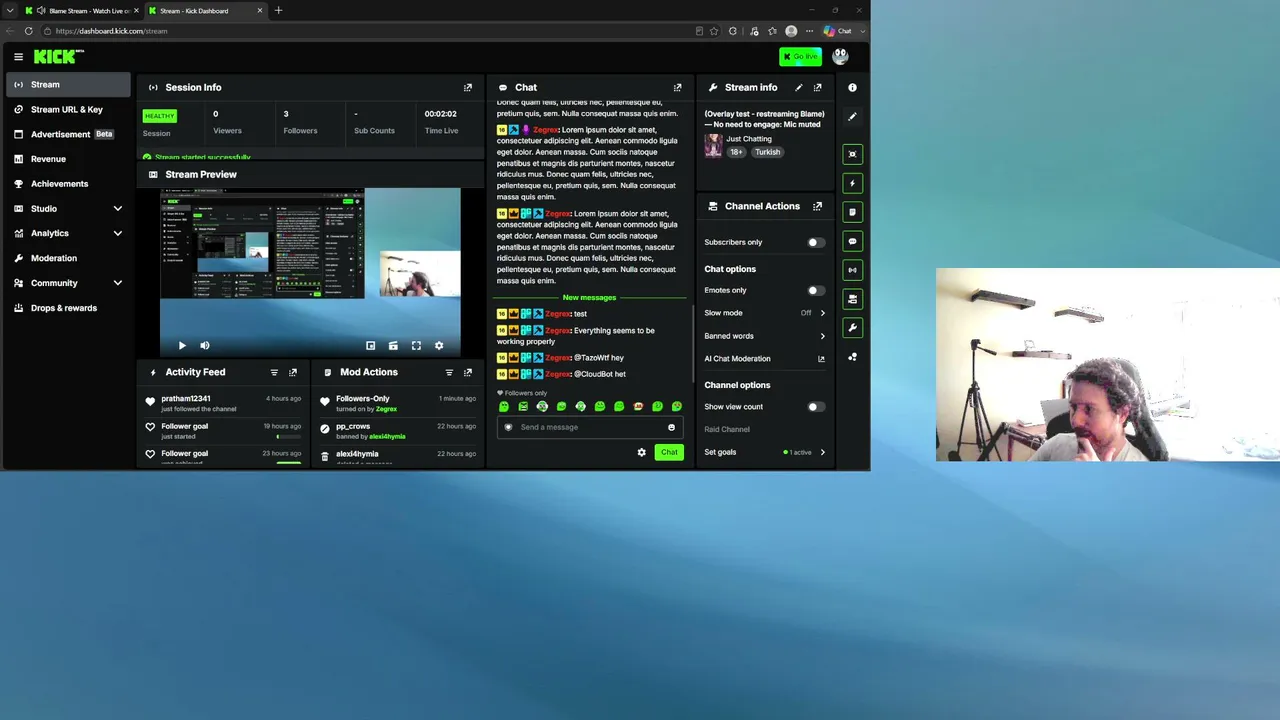
Task: Toggle the note widget in right sidebar
Action: click(852, 212)
